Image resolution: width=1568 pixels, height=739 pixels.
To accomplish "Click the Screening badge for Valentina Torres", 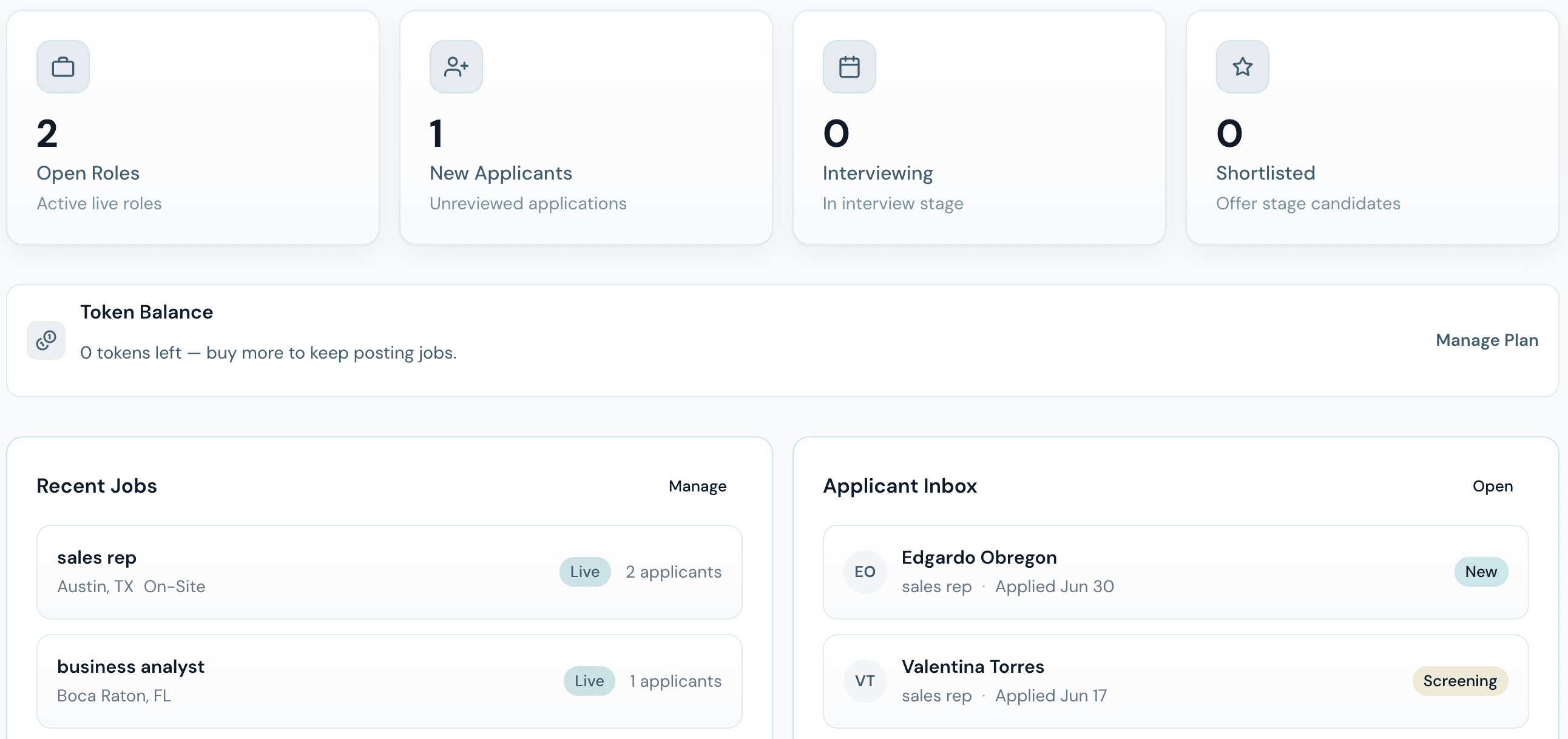I will [x=1459, y=681].
